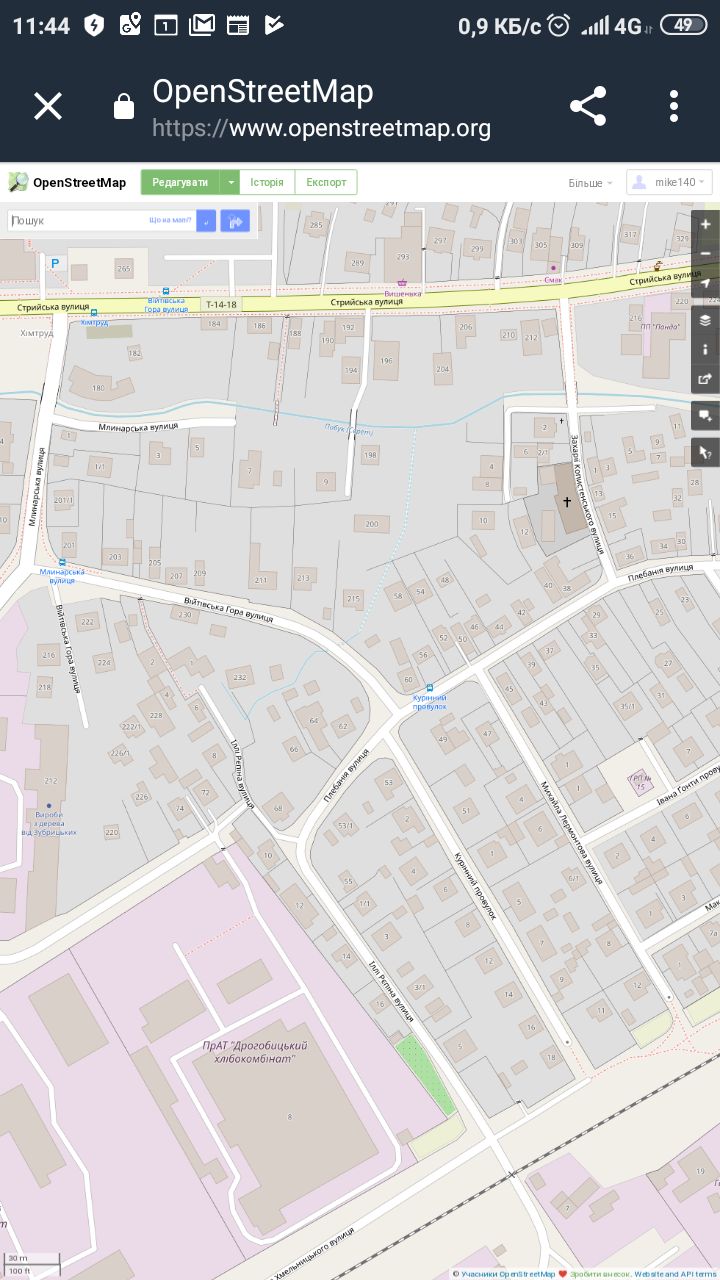Open the three-dot overflow menu

click(x=674, y=106)
